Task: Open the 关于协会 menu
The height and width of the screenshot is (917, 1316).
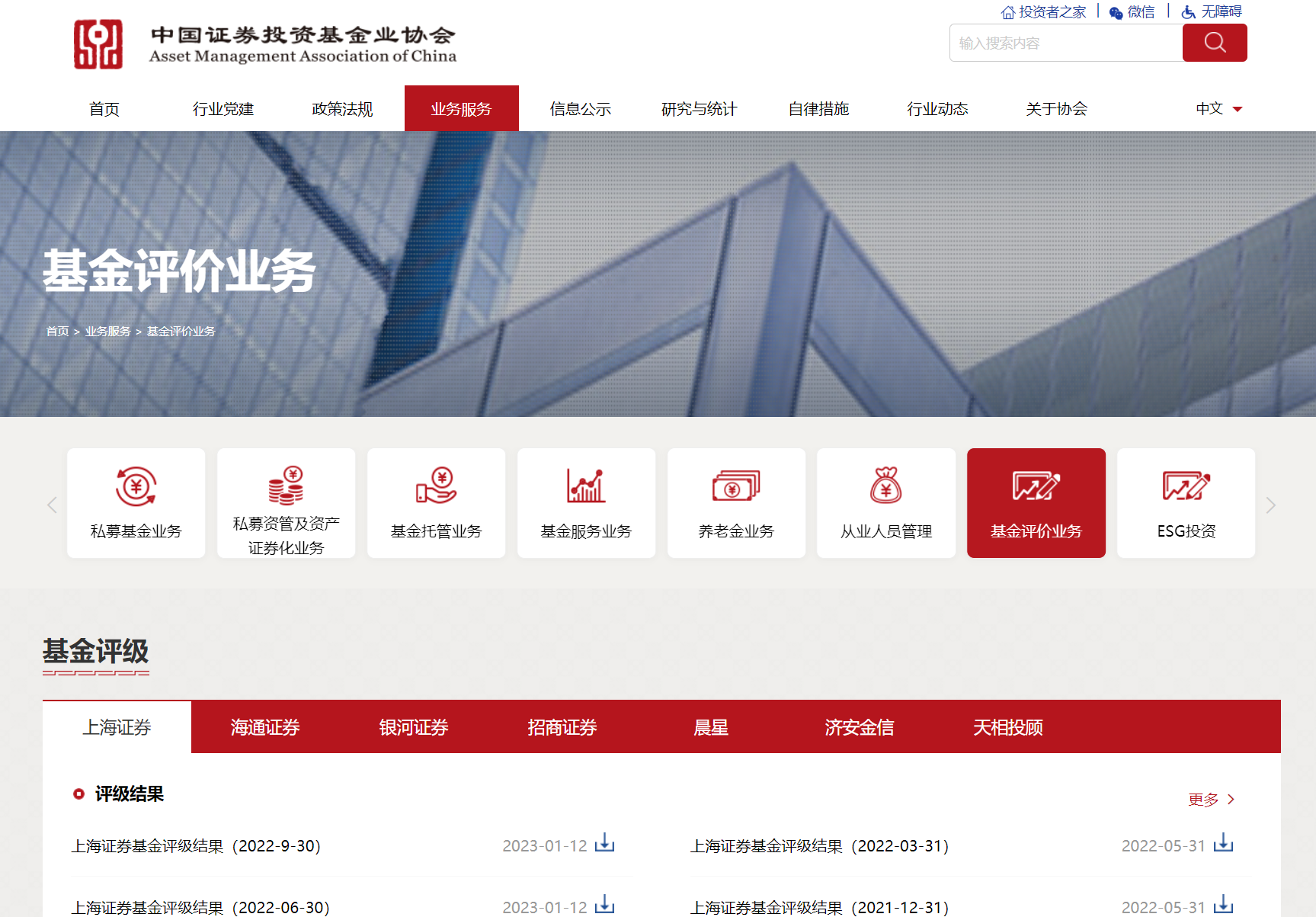Action: click(x=1056, y=109)
